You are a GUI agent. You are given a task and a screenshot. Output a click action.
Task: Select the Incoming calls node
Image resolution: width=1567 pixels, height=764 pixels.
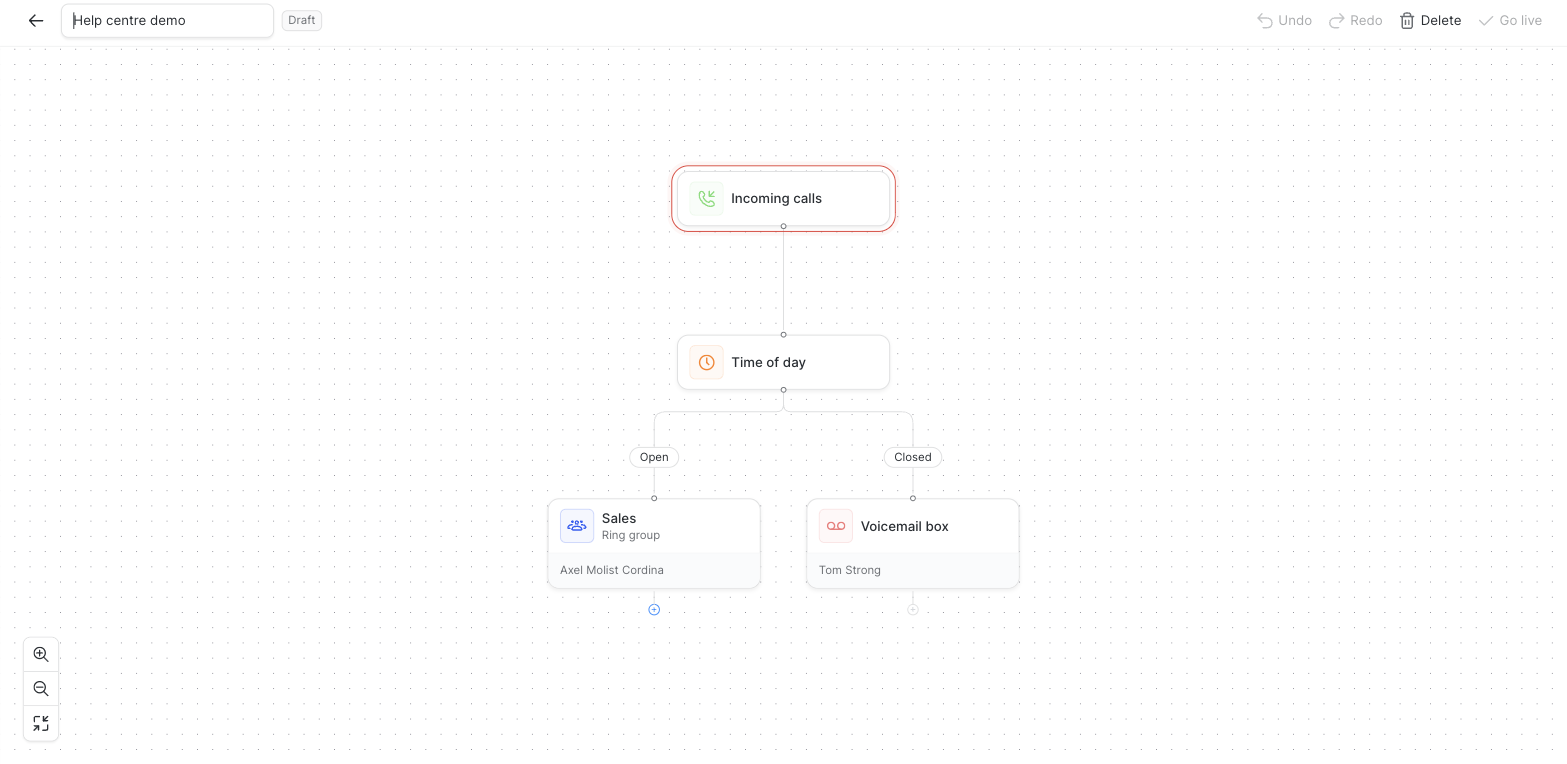[783, 198]
